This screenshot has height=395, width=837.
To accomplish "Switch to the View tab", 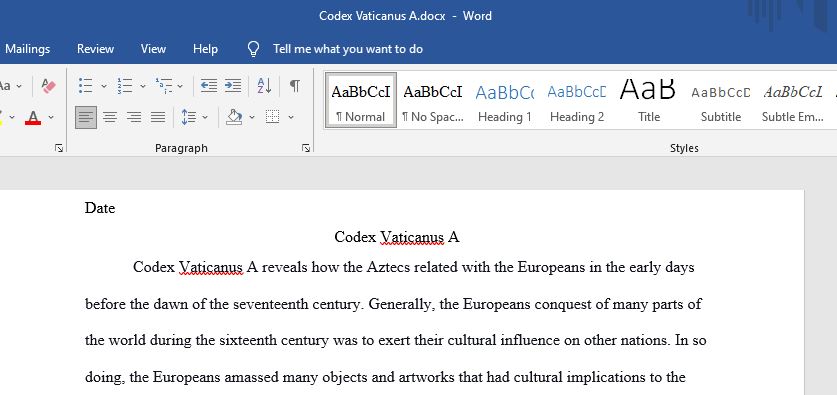I will pos(153,49).
